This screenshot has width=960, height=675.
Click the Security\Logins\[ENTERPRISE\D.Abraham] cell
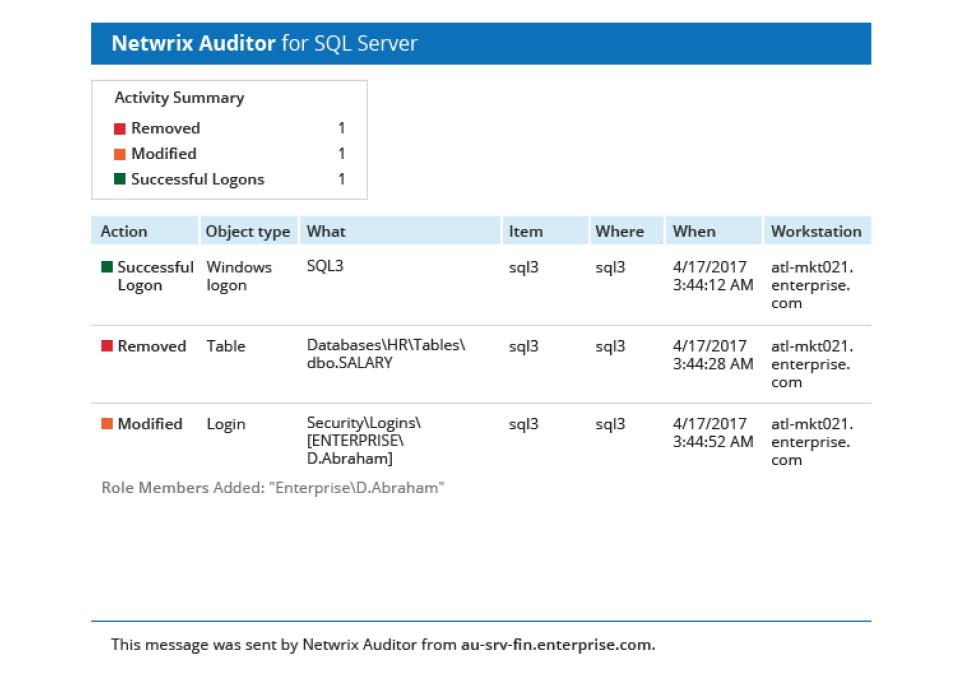tap(364, 441)
